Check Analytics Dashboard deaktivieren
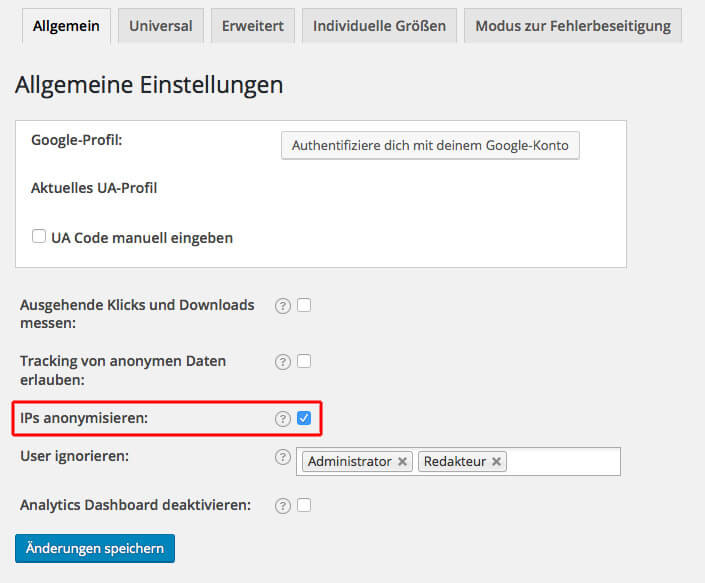The width and height of the screenshot is (705, 583). [x=304, y=505]
